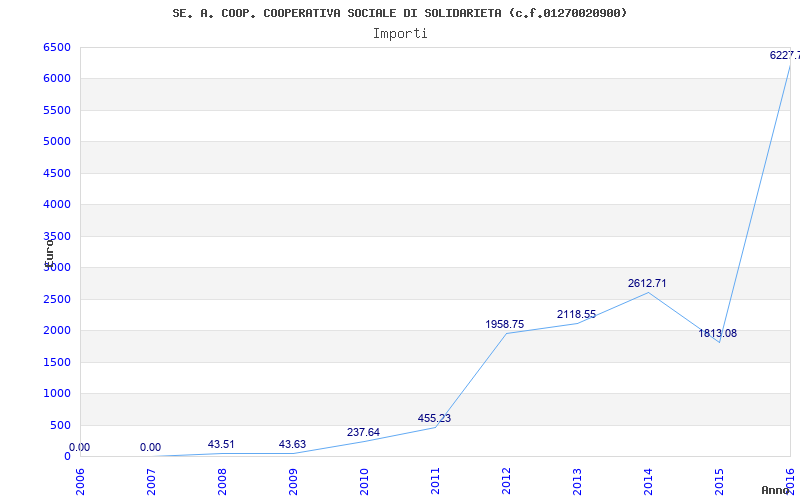Click the 2500 tick on the euro axis
Screen dimensions: 800x500
point(57,299)
